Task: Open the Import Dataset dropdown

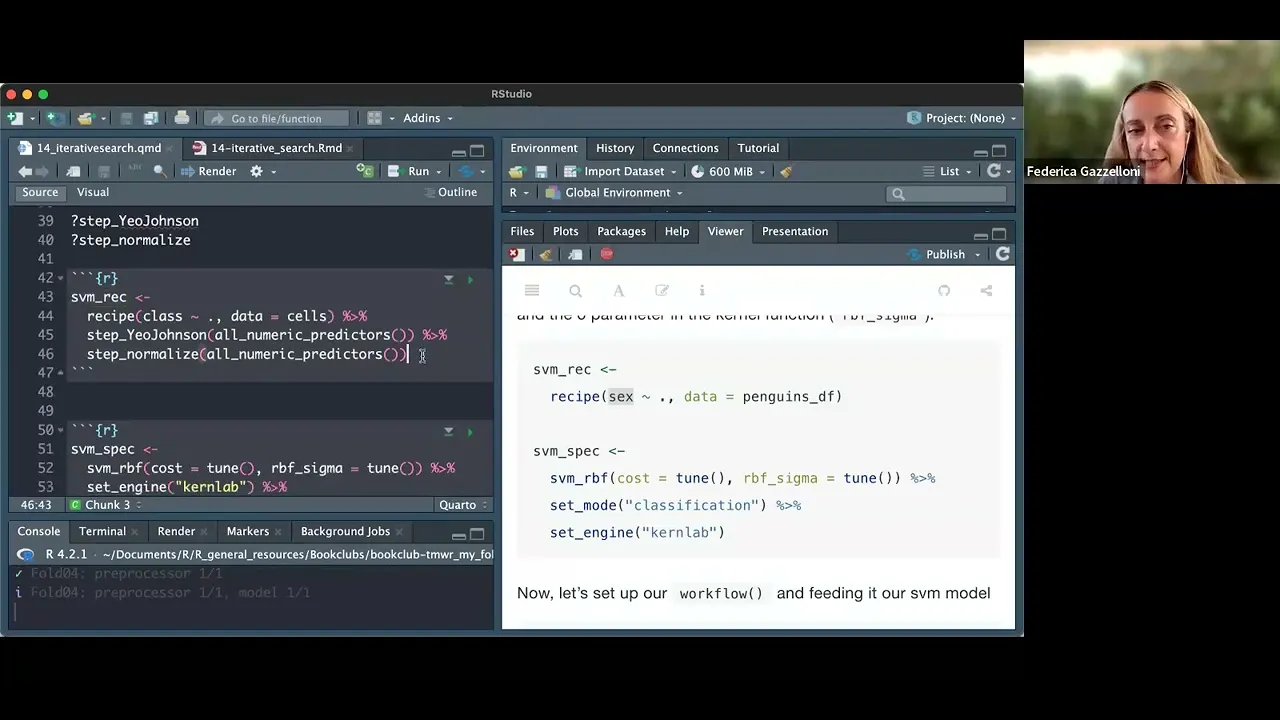Action: click(621, 172)
